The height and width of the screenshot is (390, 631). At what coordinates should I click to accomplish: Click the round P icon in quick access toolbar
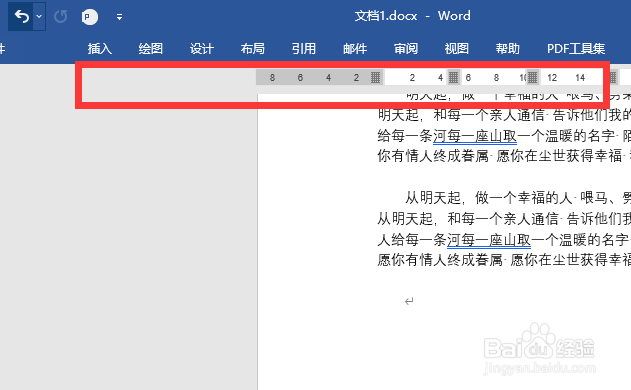pos(89,17)
